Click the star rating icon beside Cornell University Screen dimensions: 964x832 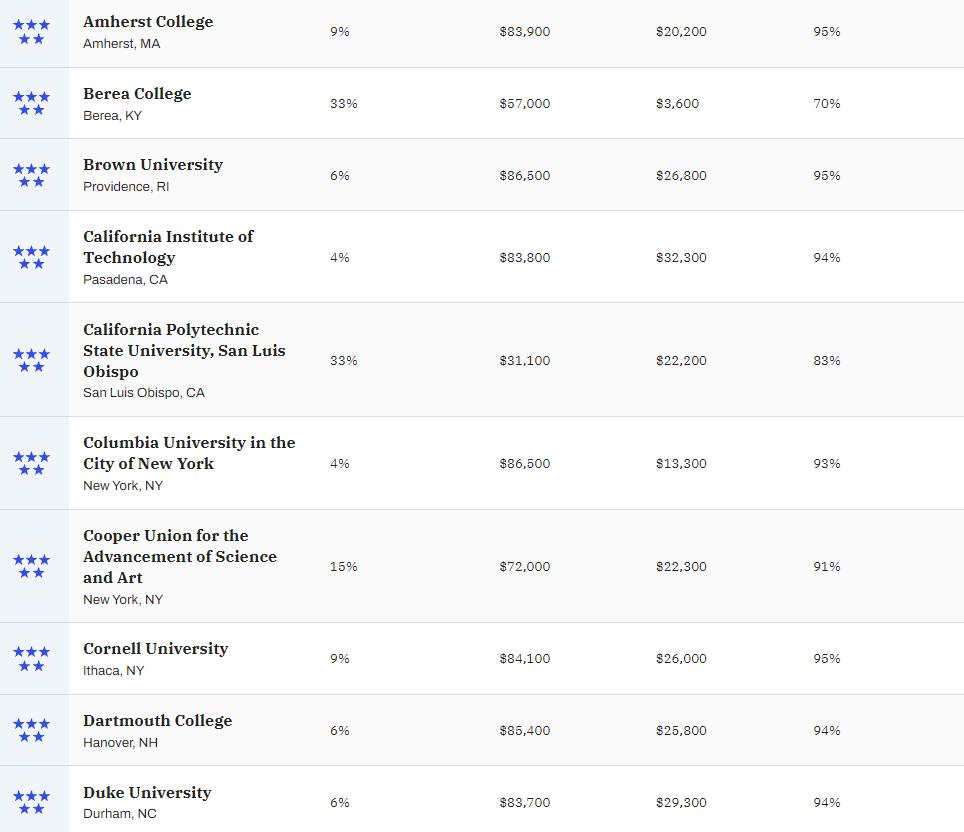point(31,658)
